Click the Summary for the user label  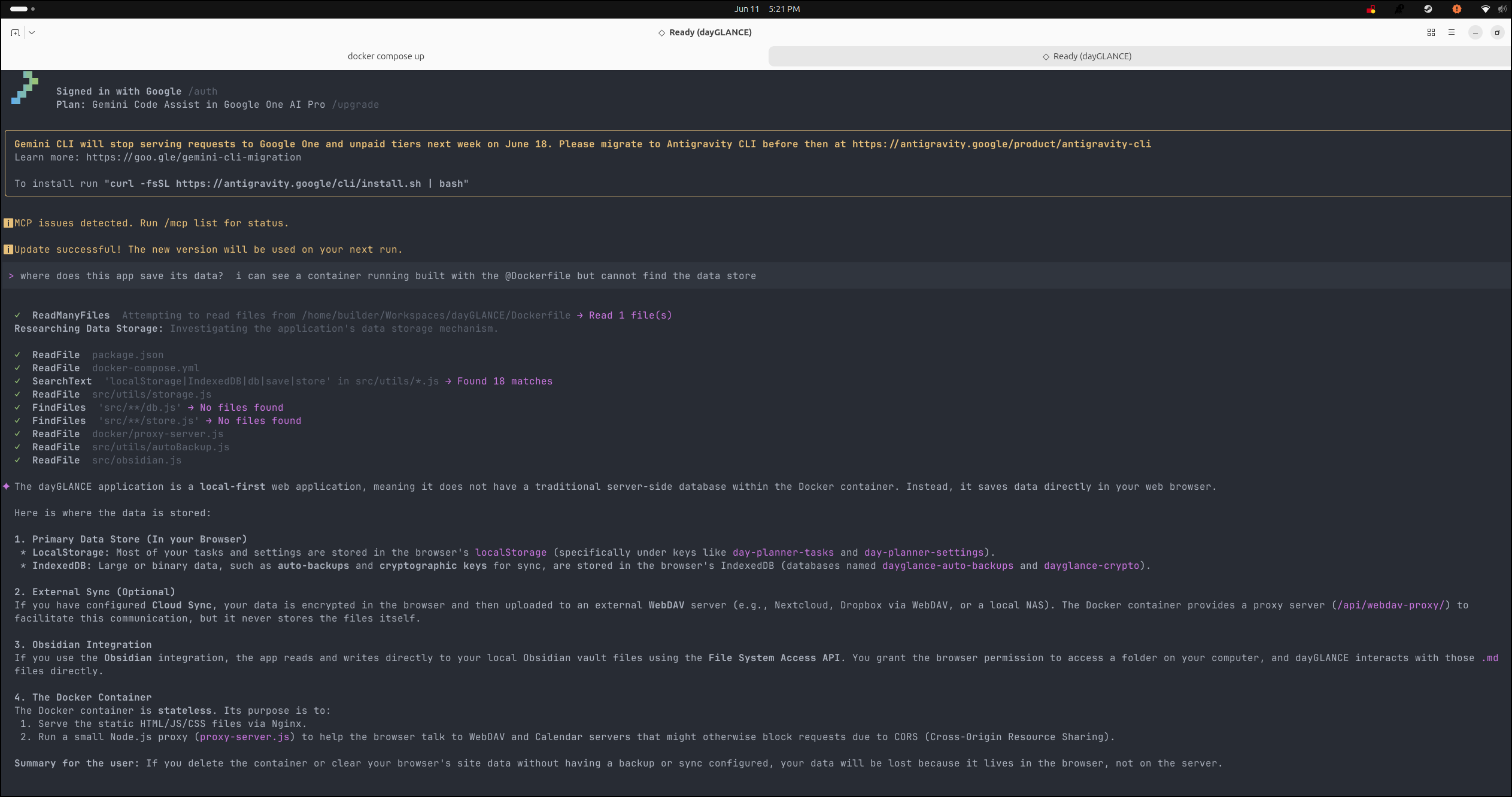(77, 763)
